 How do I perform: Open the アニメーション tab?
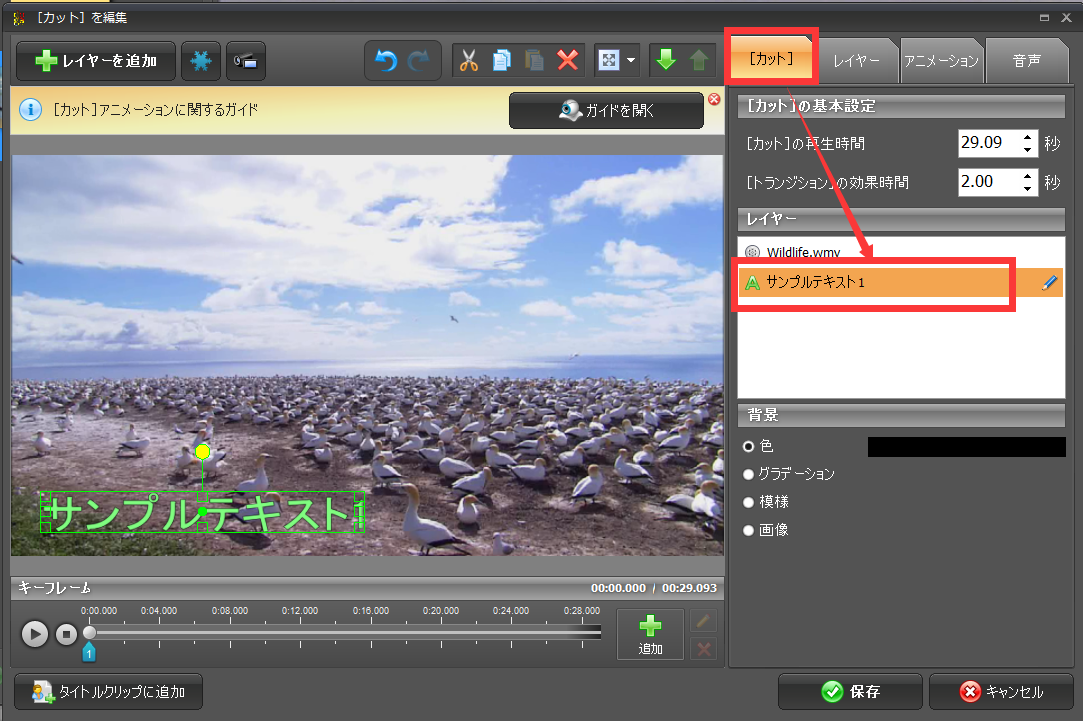(941, 61)
